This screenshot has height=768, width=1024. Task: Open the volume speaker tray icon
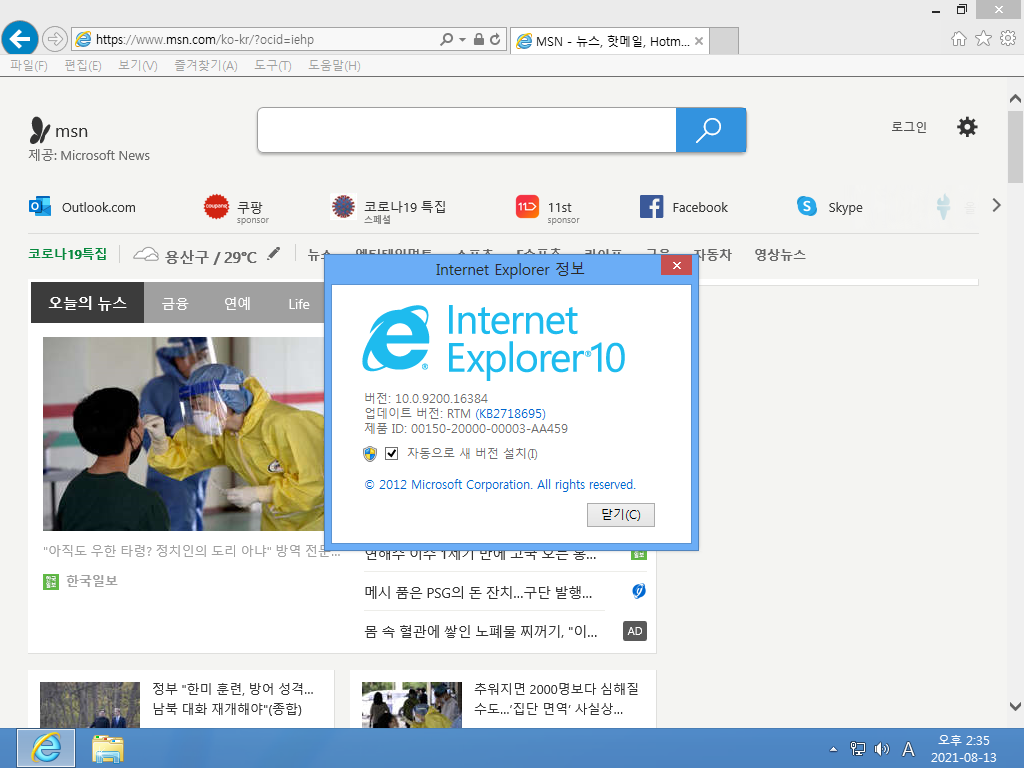coord(882,749)
